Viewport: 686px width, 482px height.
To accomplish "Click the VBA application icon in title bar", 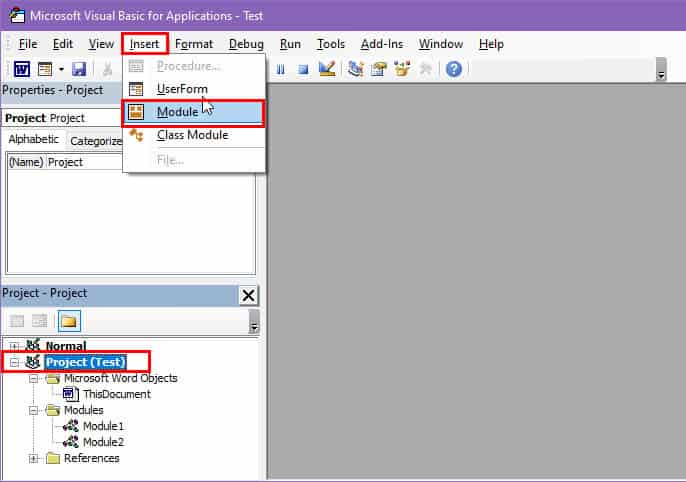I will (17, 16).
